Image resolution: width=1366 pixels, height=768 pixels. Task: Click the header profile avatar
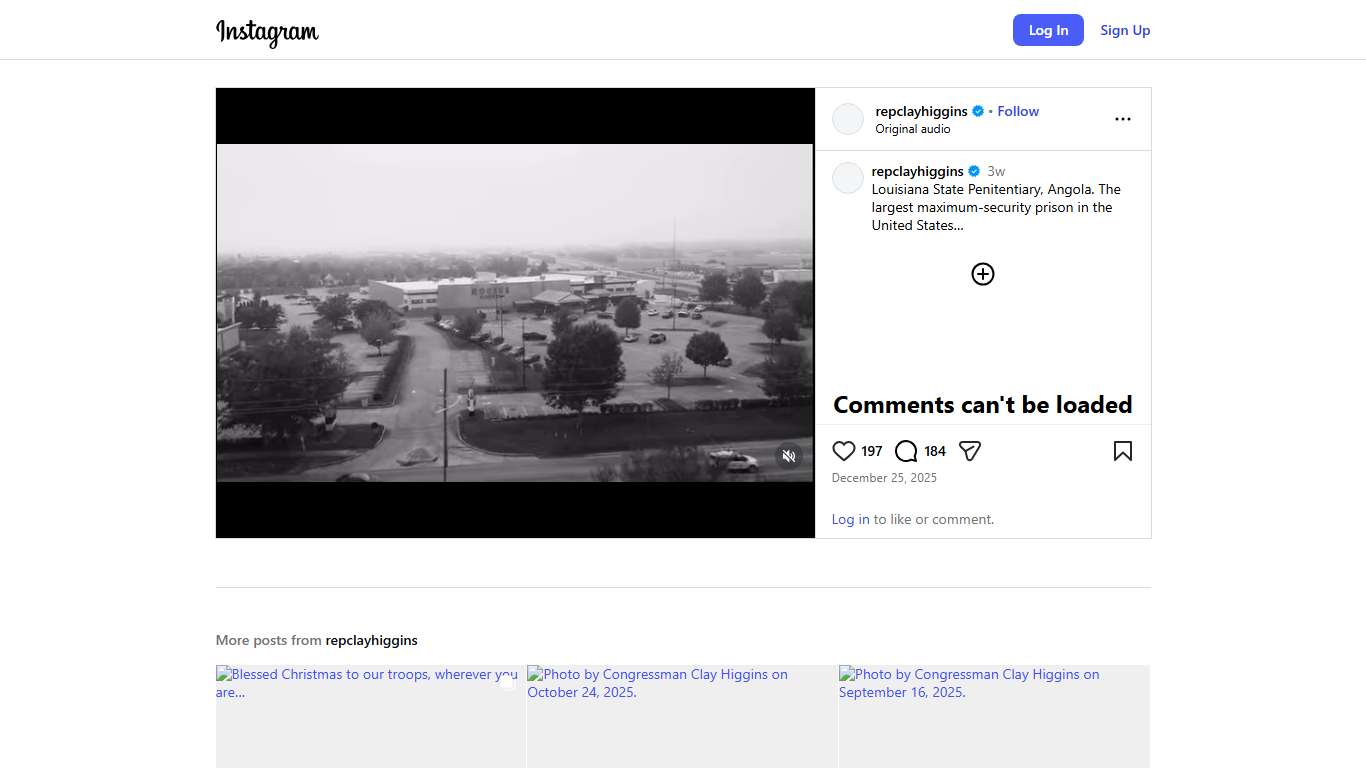847,119
